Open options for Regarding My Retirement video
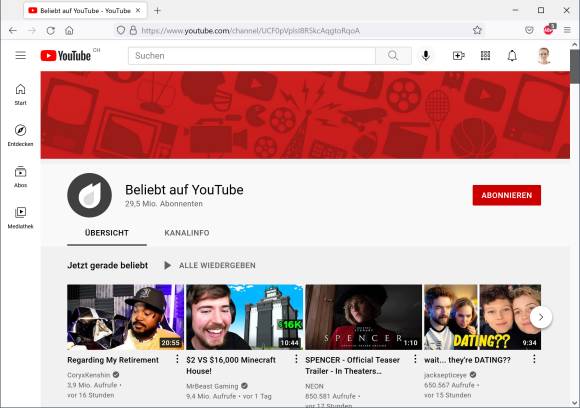580x408 pixels. click(177, 359)
